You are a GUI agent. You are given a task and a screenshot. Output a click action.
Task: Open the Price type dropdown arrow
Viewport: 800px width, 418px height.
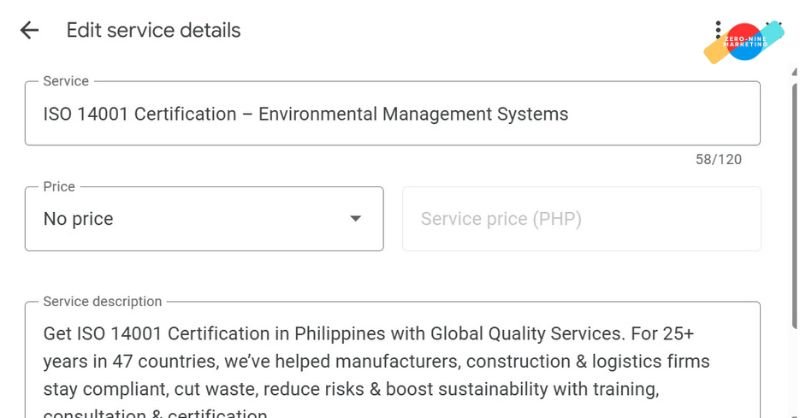point(355,219)
